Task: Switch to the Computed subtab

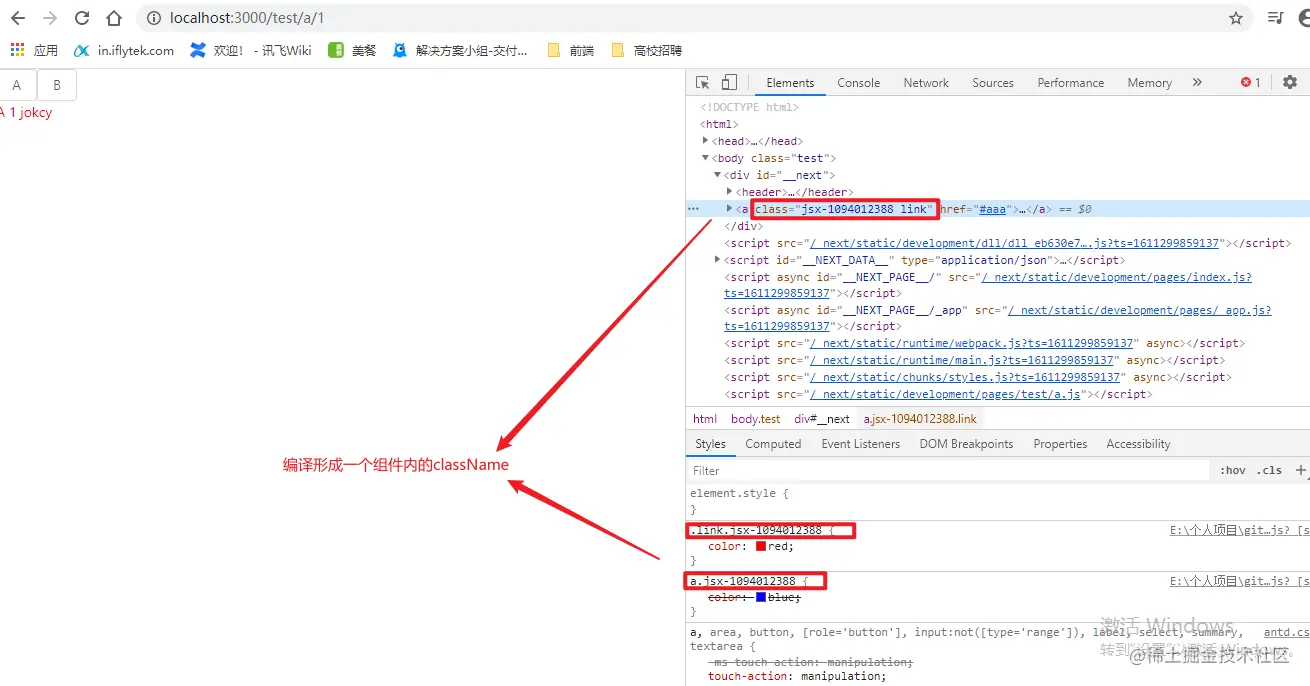Action: (773, 444)
